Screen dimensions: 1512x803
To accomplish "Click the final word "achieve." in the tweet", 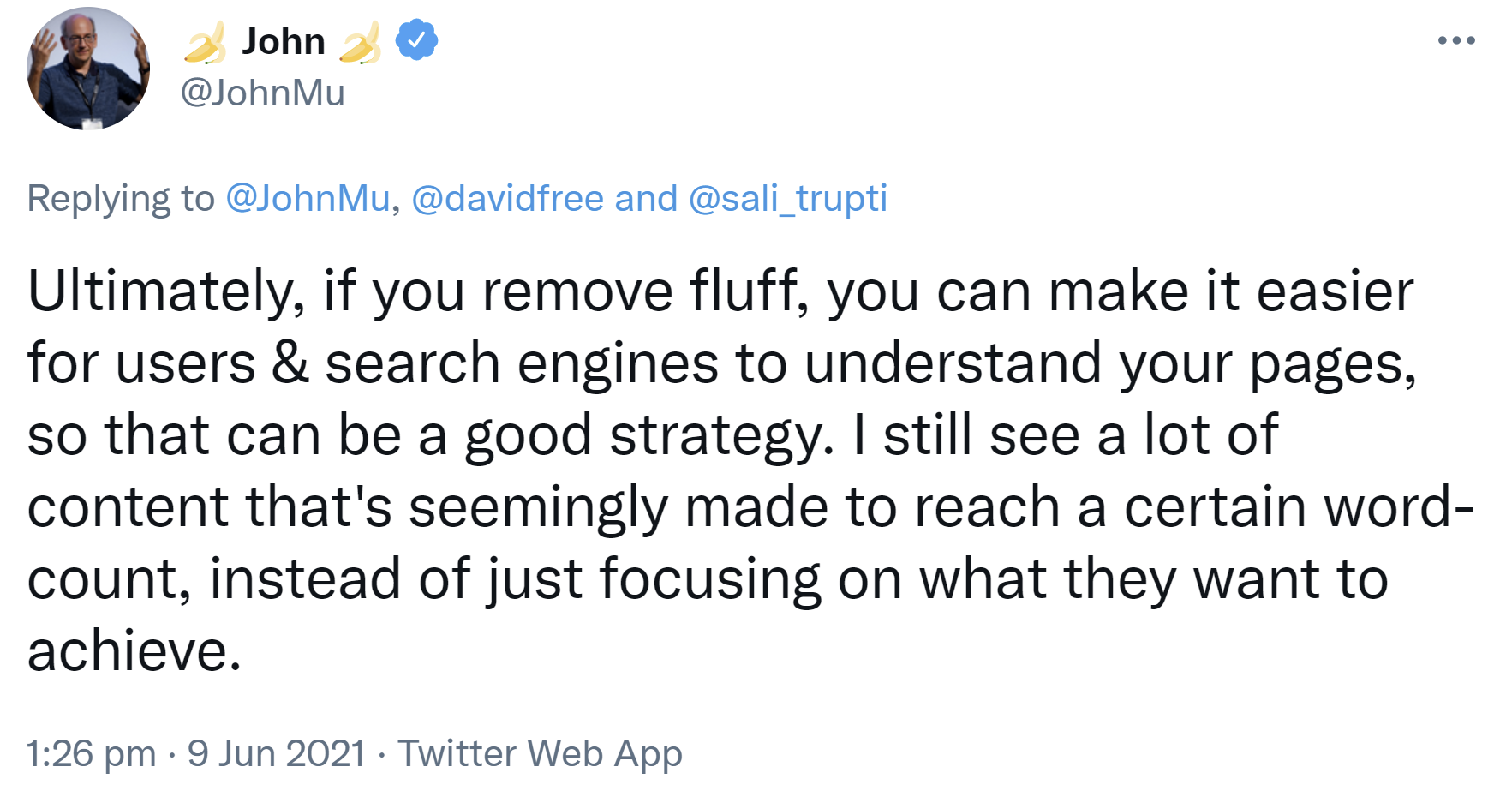I will (134, 651).
